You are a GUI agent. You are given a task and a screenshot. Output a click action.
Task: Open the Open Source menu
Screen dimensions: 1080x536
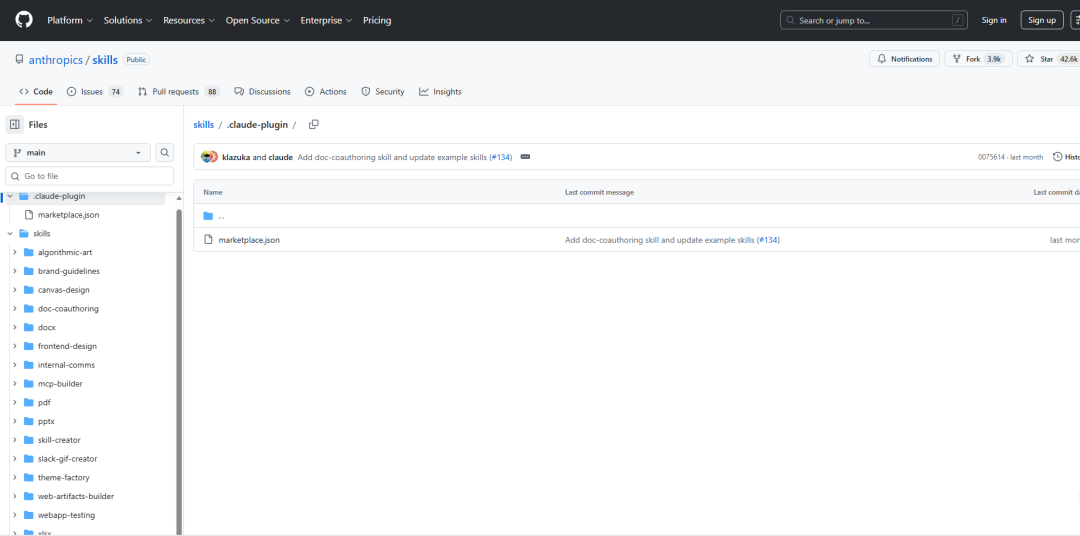click(x=258, y=20)
